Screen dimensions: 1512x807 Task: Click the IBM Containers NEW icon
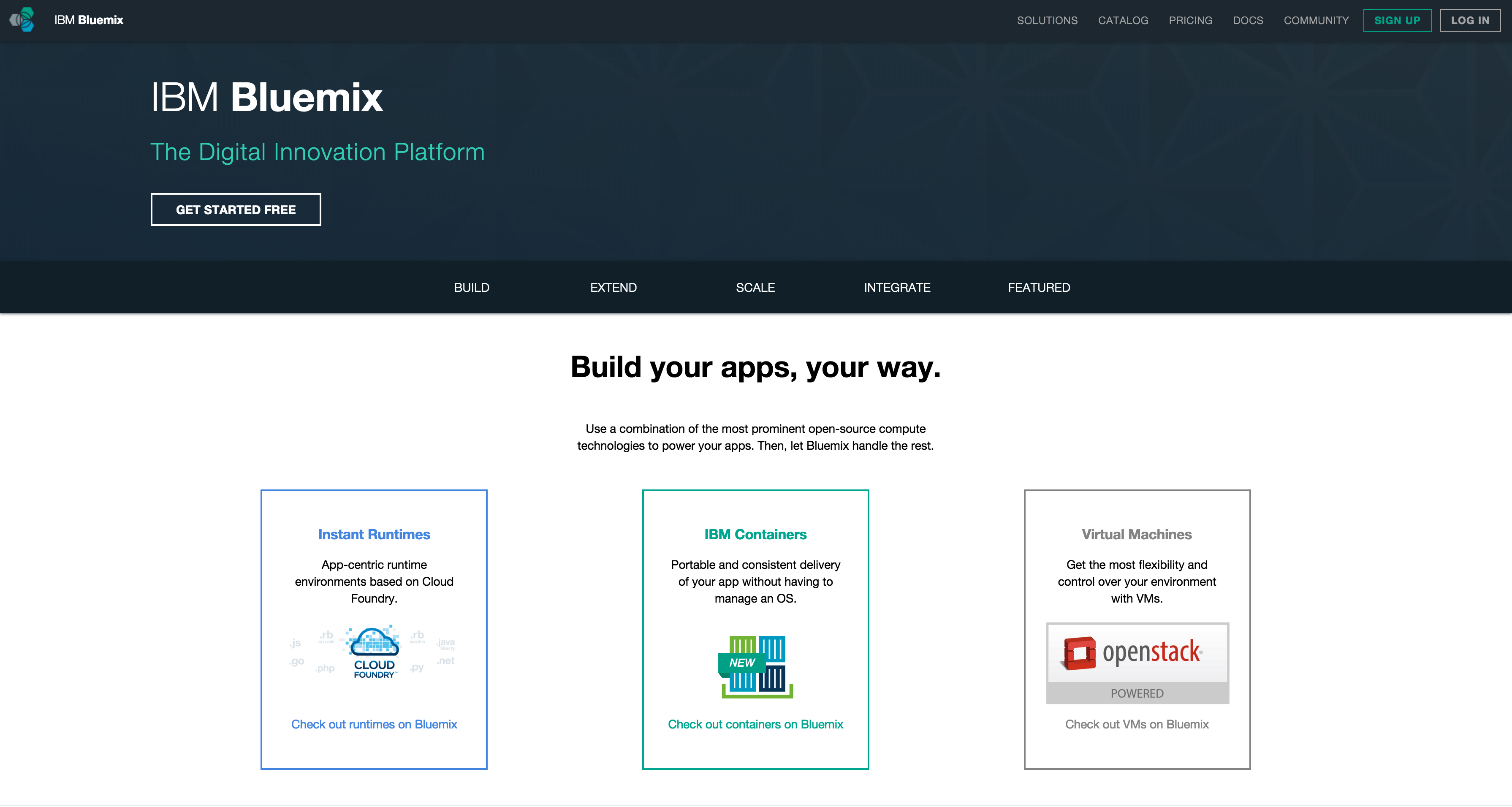click(755, 666)
